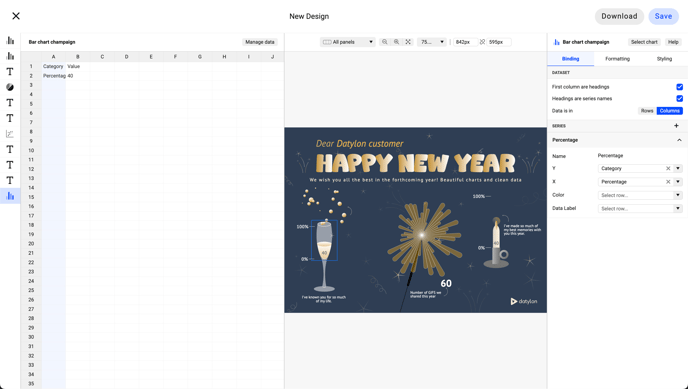Select row header 10 in the data sheet
The image size is (688, 389).
point(31,150)
